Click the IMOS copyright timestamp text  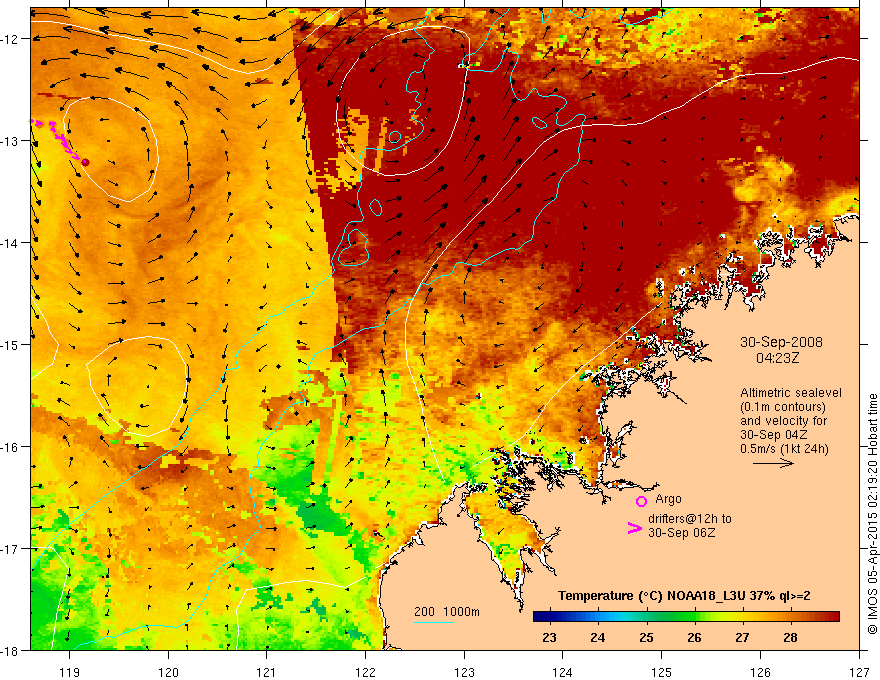tap(872, 513)
